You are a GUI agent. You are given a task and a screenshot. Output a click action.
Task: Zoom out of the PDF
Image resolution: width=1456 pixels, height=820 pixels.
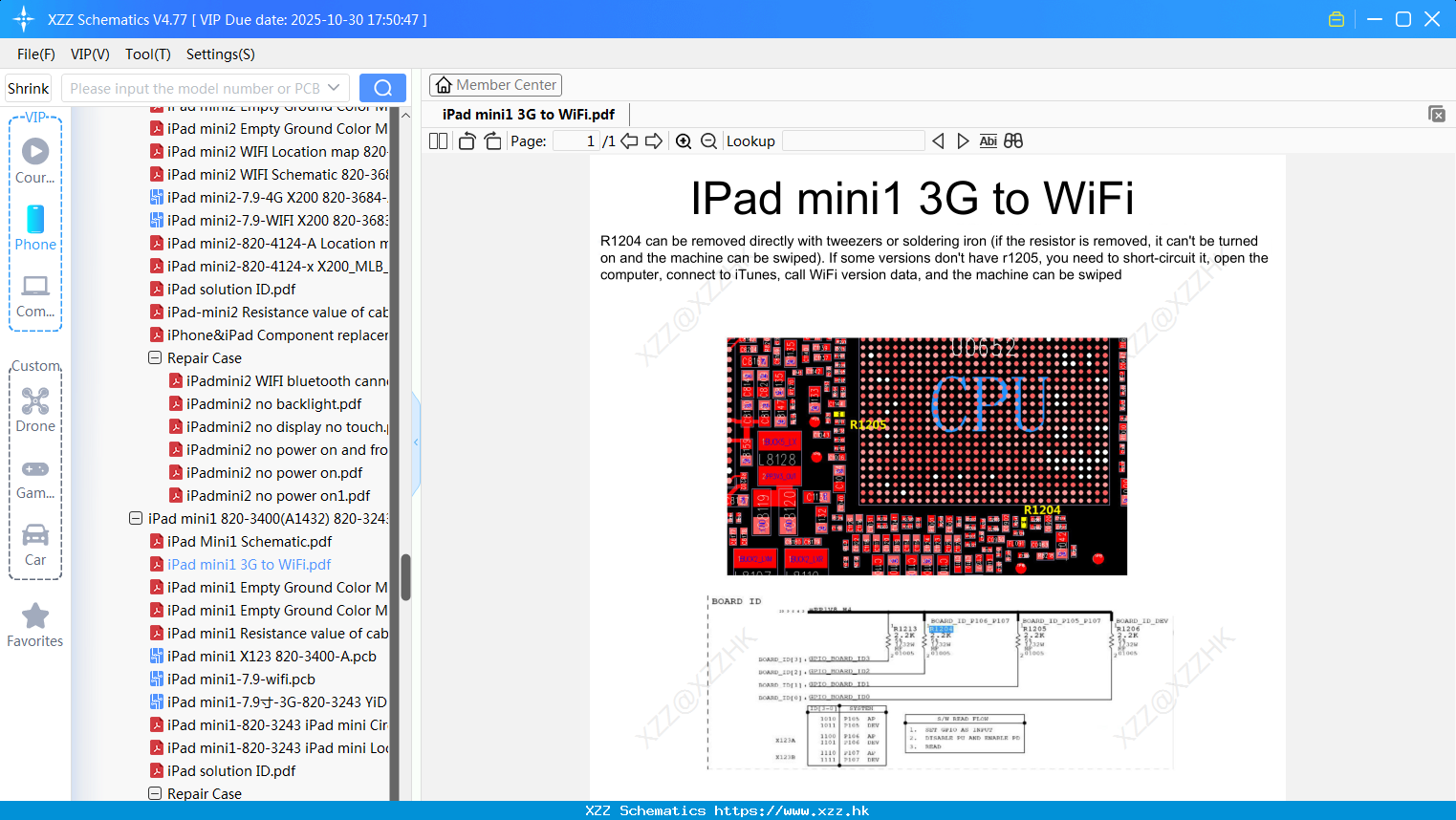(708, 141)
